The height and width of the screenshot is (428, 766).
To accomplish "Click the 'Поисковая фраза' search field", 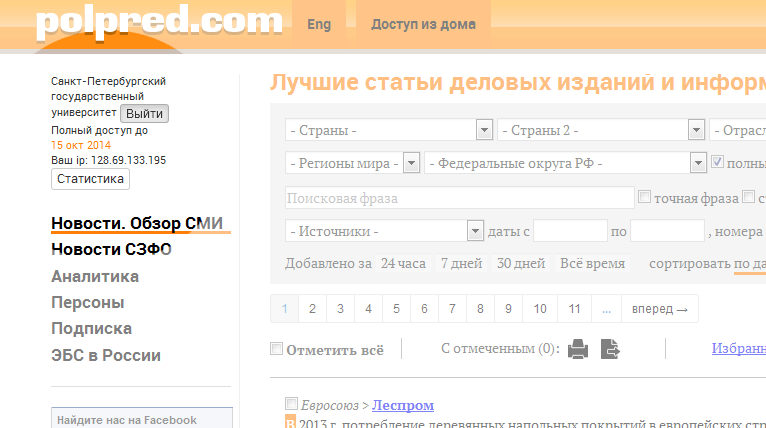I will pyautogui.click(x=459, y=198).
